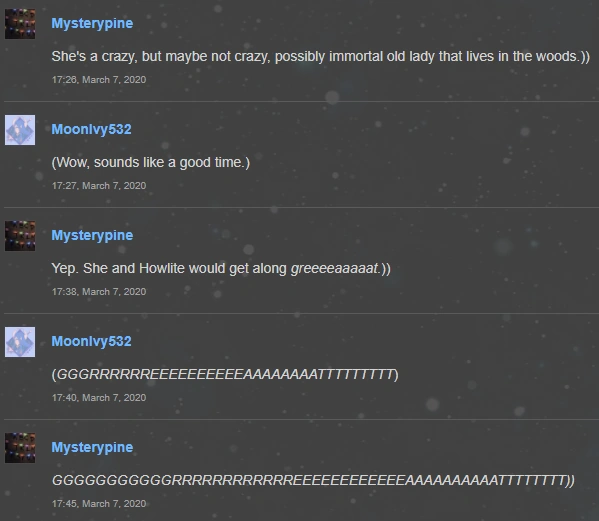Click the timestamp 17:40, March 7, 2020

(99, 398)
